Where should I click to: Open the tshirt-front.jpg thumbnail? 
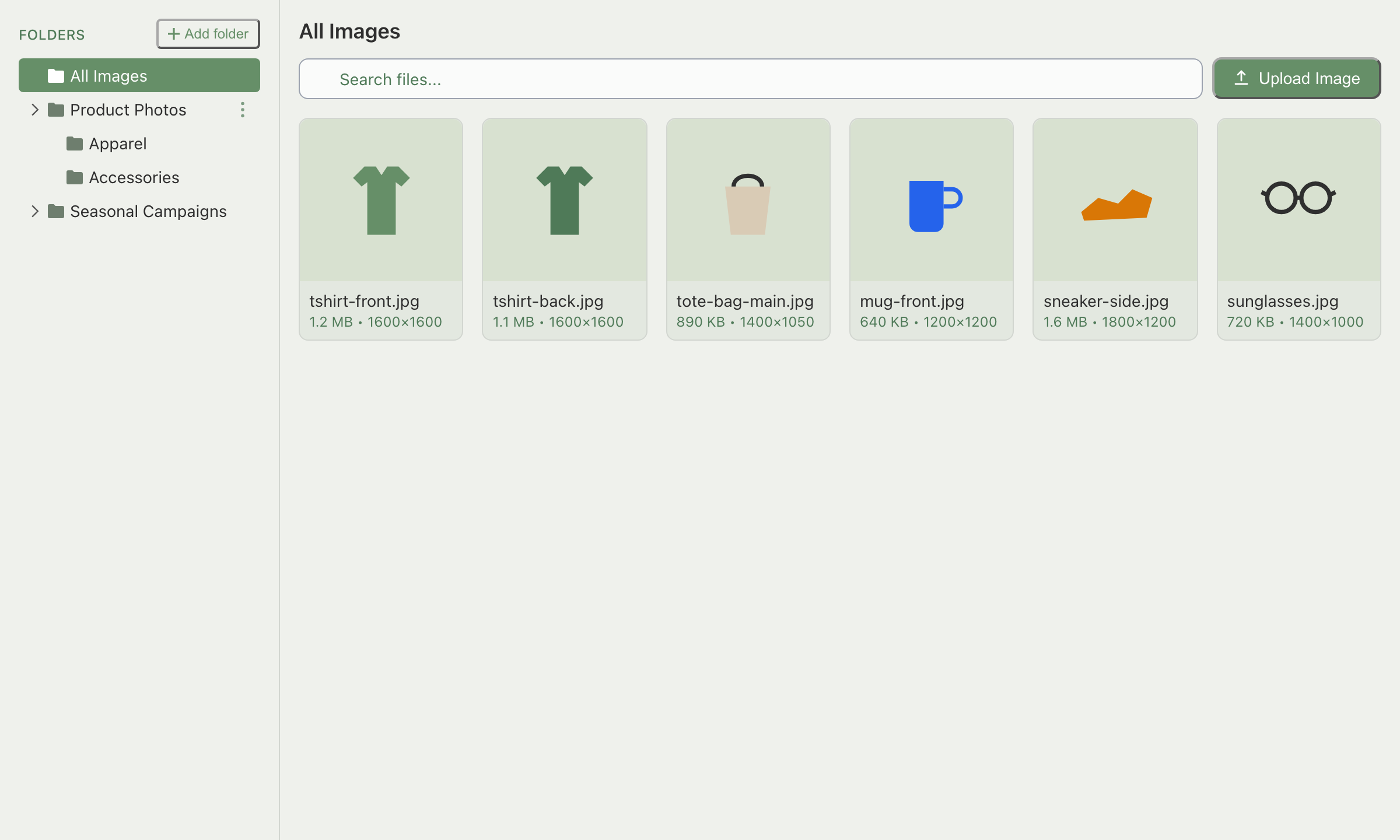381,200
